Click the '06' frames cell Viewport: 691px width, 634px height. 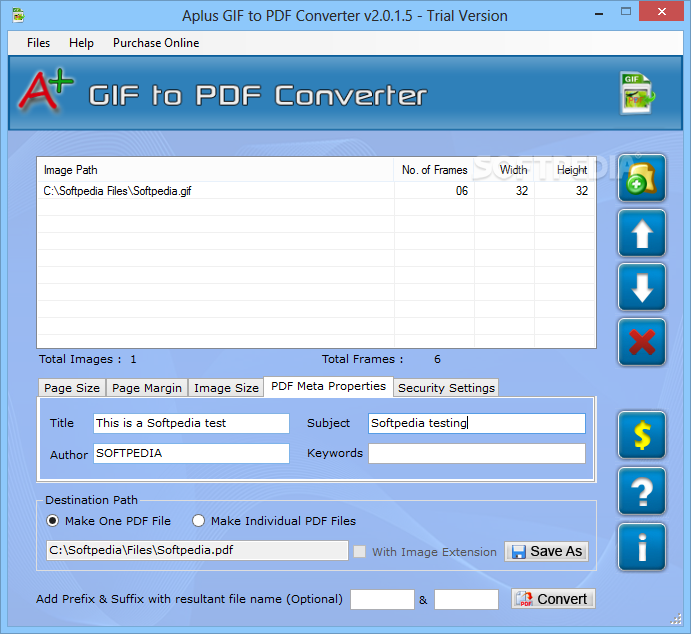[434, 191]
